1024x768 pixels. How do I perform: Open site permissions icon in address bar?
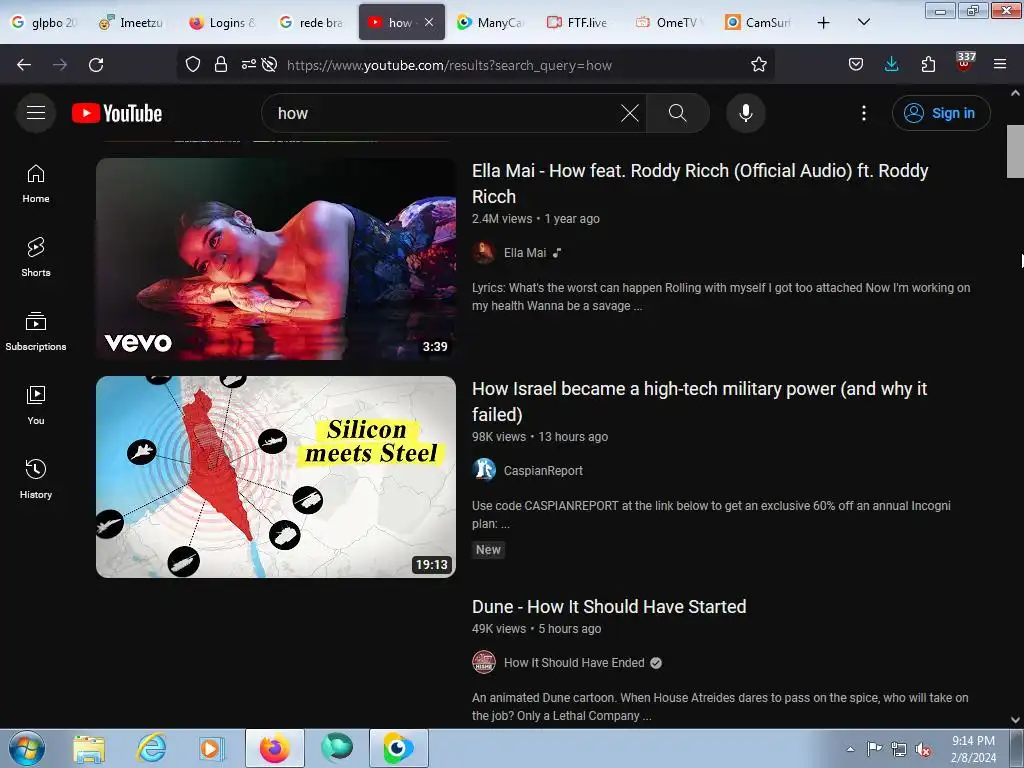coord(249,65)
